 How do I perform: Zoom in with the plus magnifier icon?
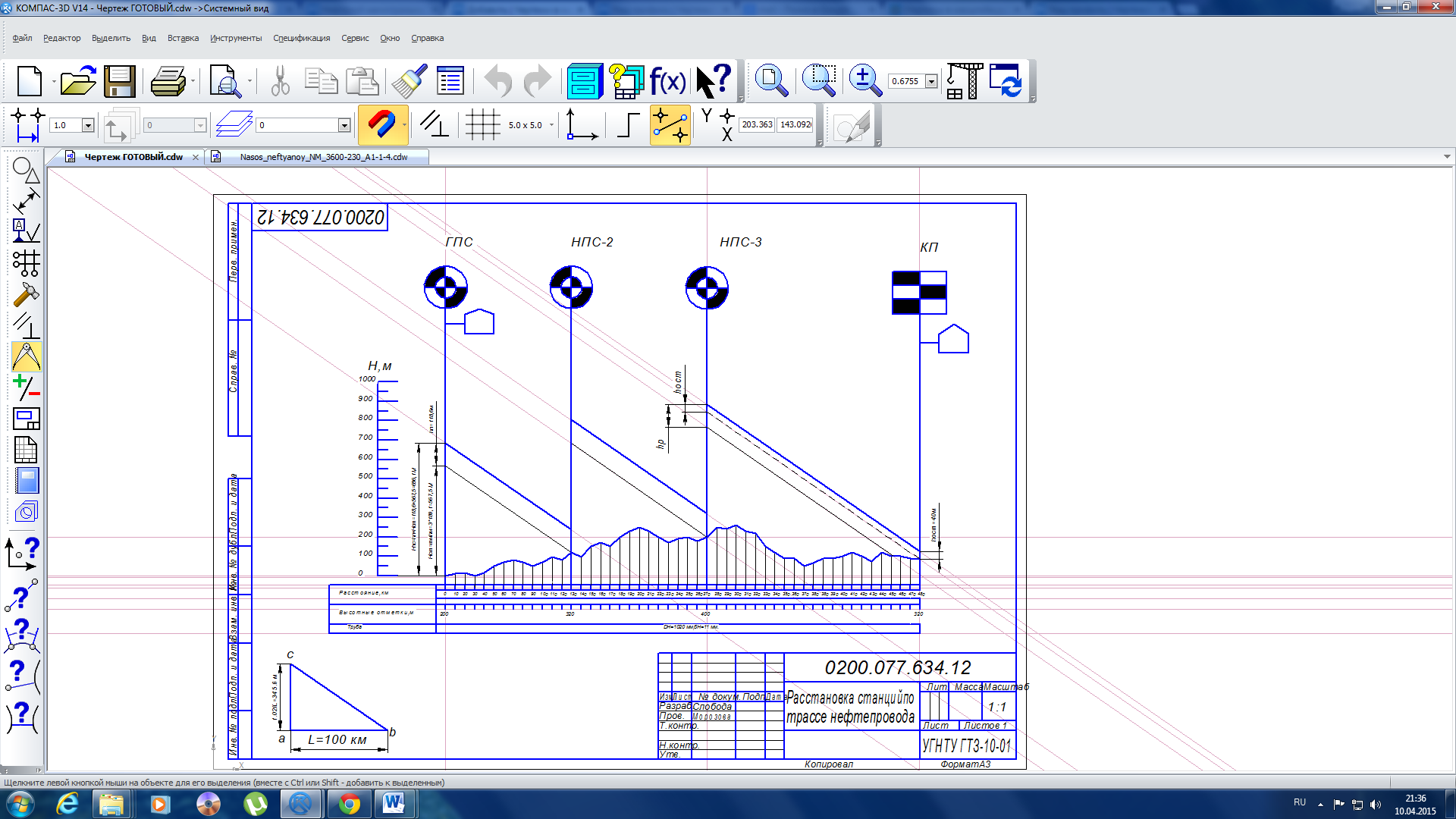coord(864,80)
